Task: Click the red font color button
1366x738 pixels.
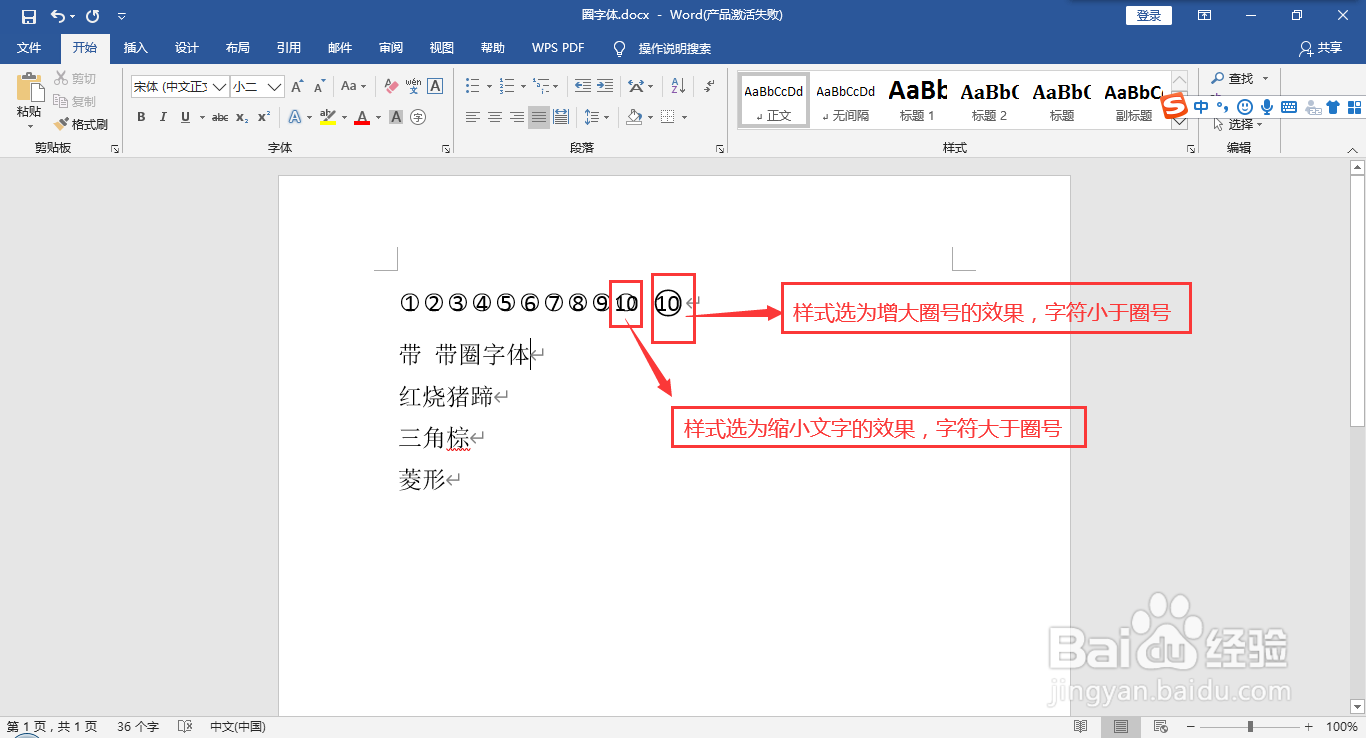Action: pos(361,117)
